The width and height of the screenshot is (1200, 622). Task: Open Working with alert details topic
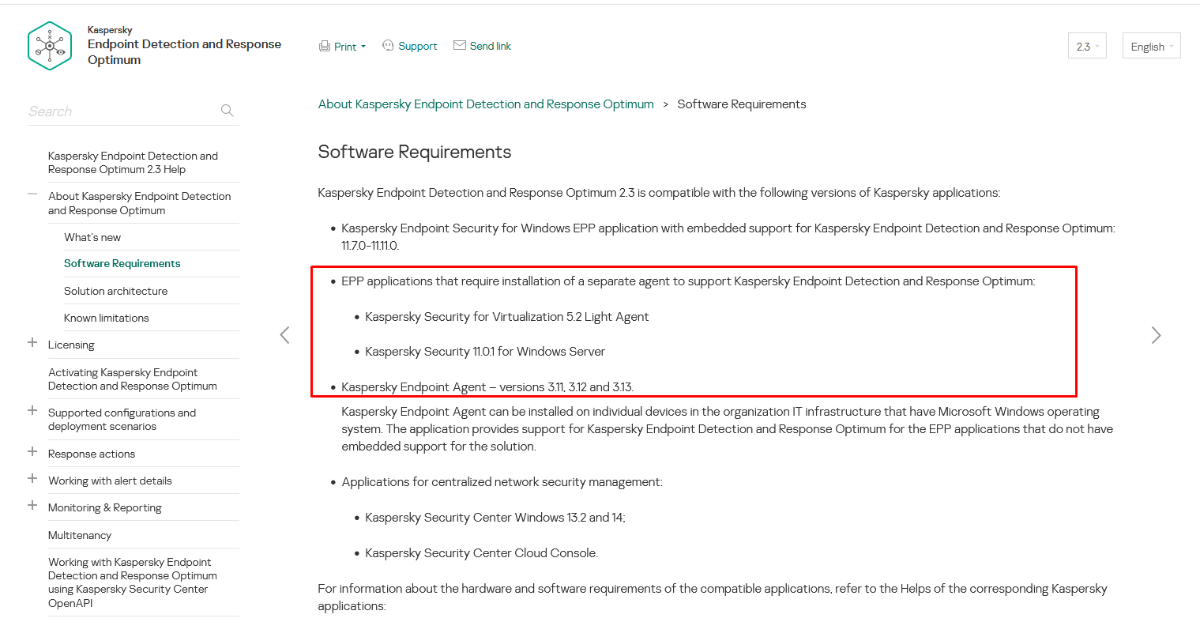pyautogui.click(x=110, y=481)
